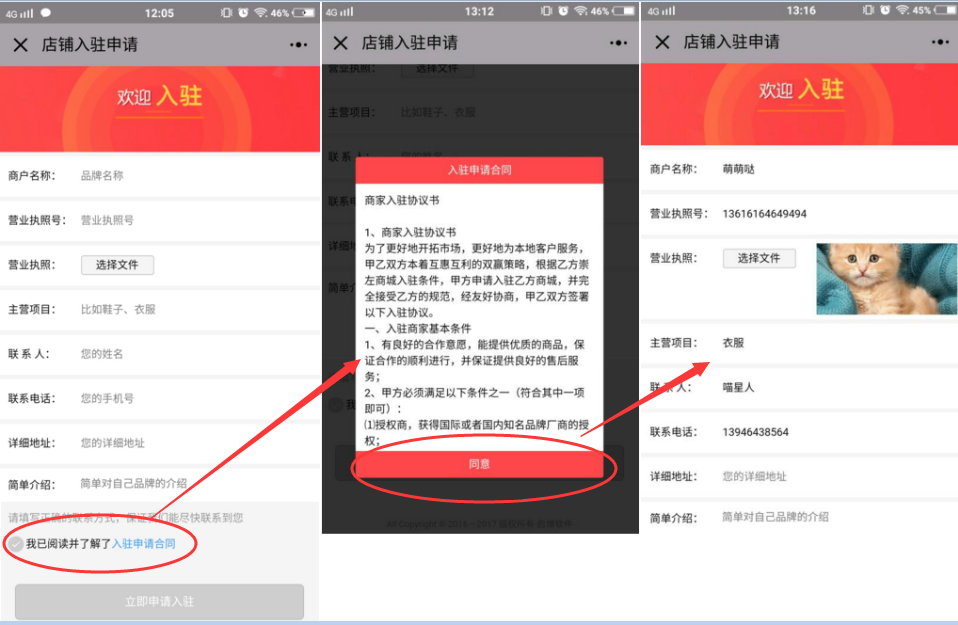This screenshot has height=625, width=958.
Task: Open the more options dots in middle screen
Action: 618,43
